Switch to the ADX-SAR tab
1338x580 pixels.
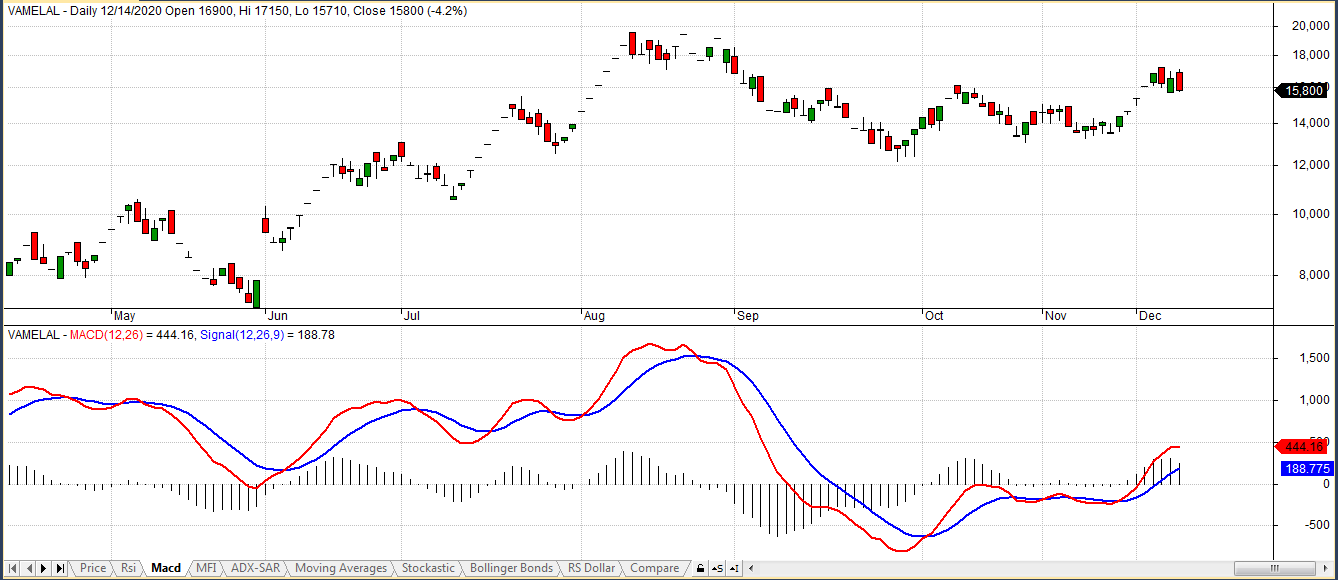coord(255,568)
